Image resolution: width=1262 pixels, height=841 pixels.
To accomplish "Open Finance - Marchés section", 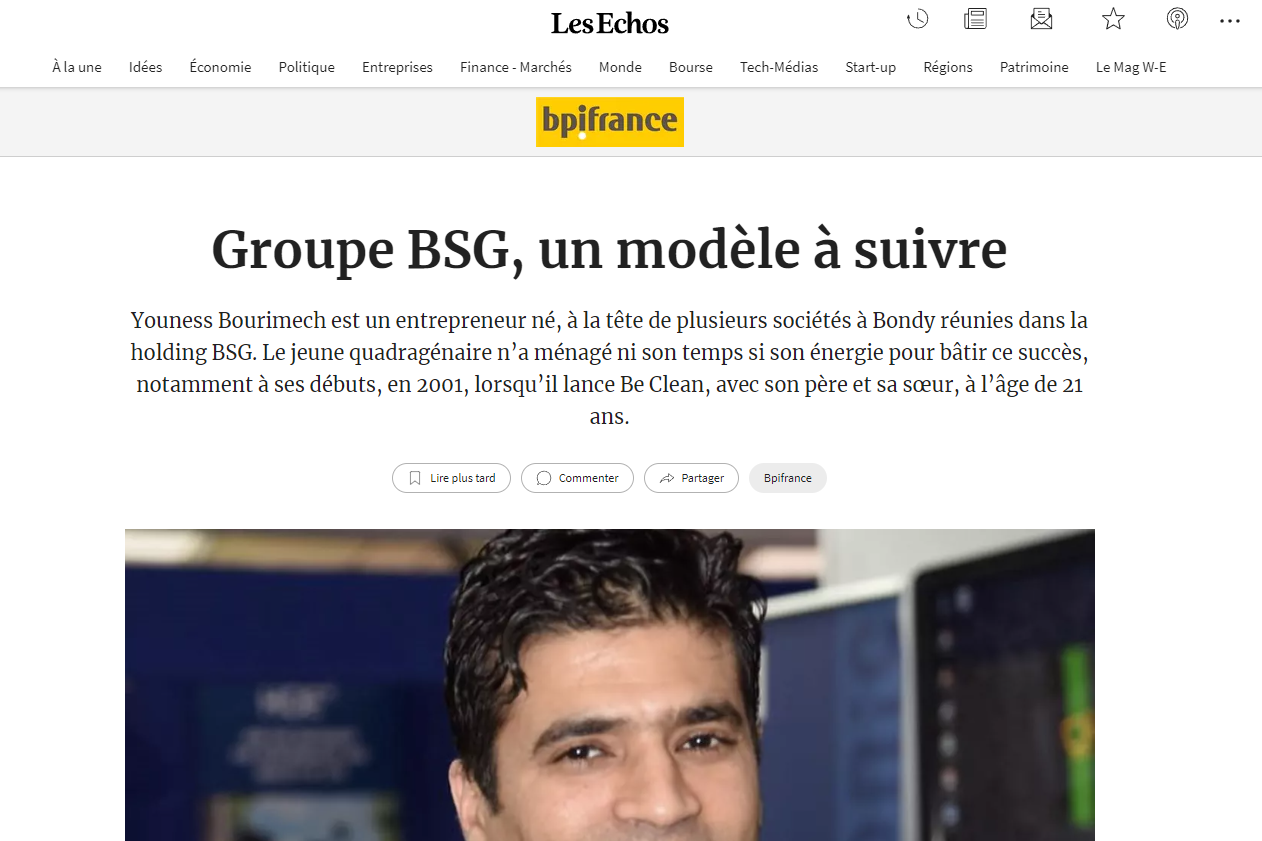I will point(516,67).
